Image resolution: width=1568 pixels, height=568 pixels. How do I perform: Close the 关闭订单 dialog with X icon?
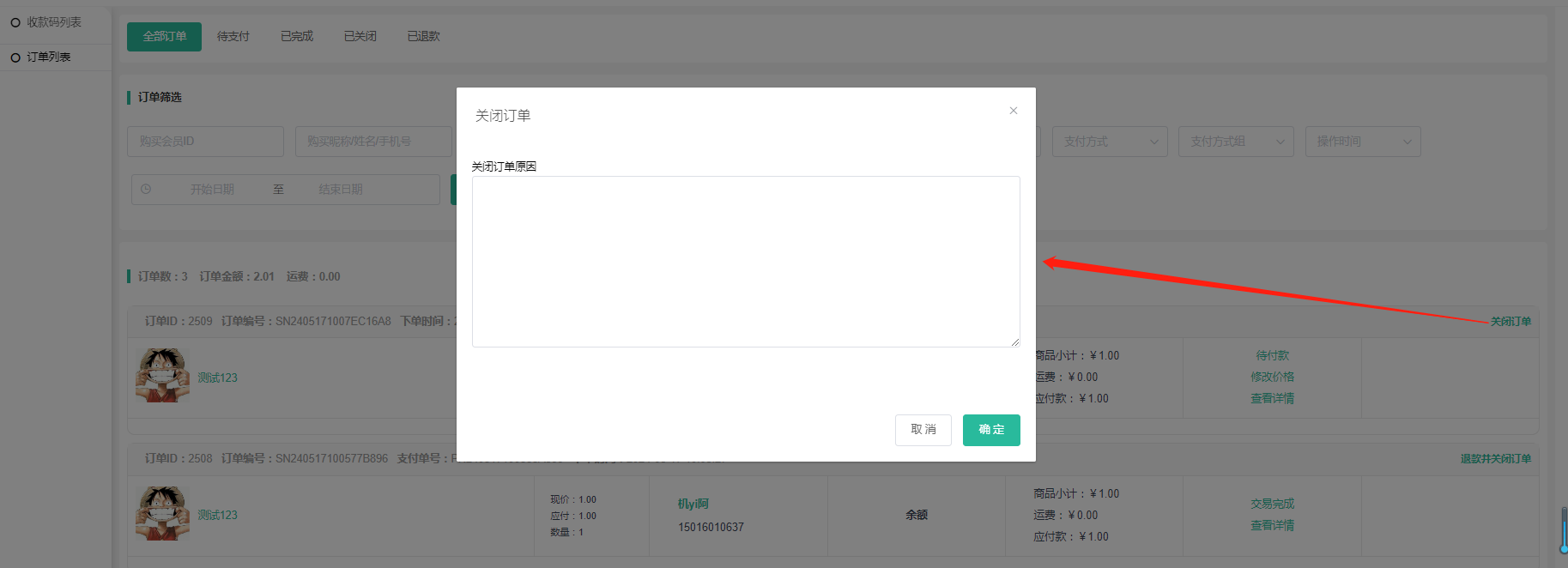pos(1014,111)
